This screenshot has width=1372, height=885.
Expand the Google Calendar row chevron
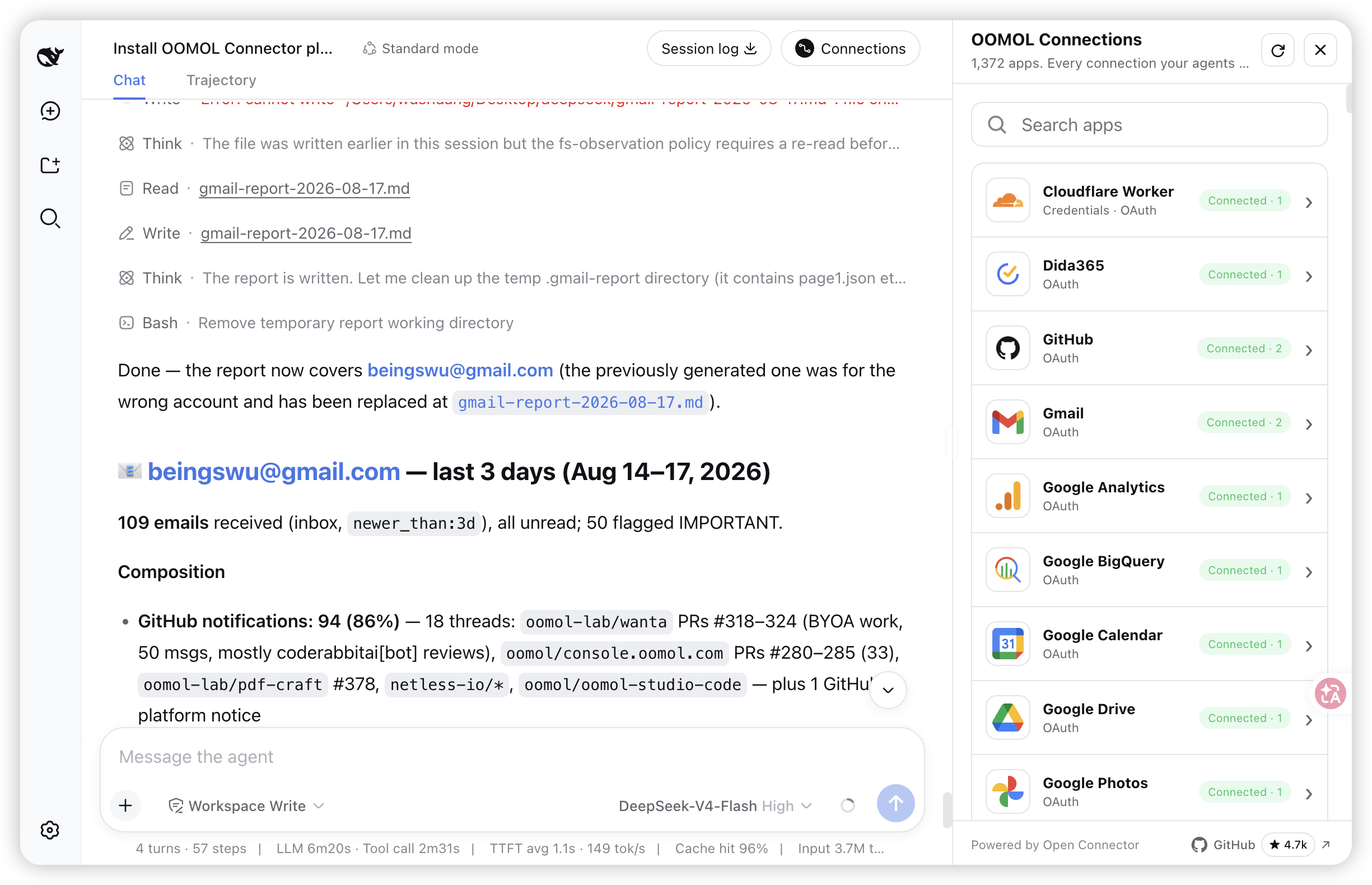click(x=1309, y=646)
